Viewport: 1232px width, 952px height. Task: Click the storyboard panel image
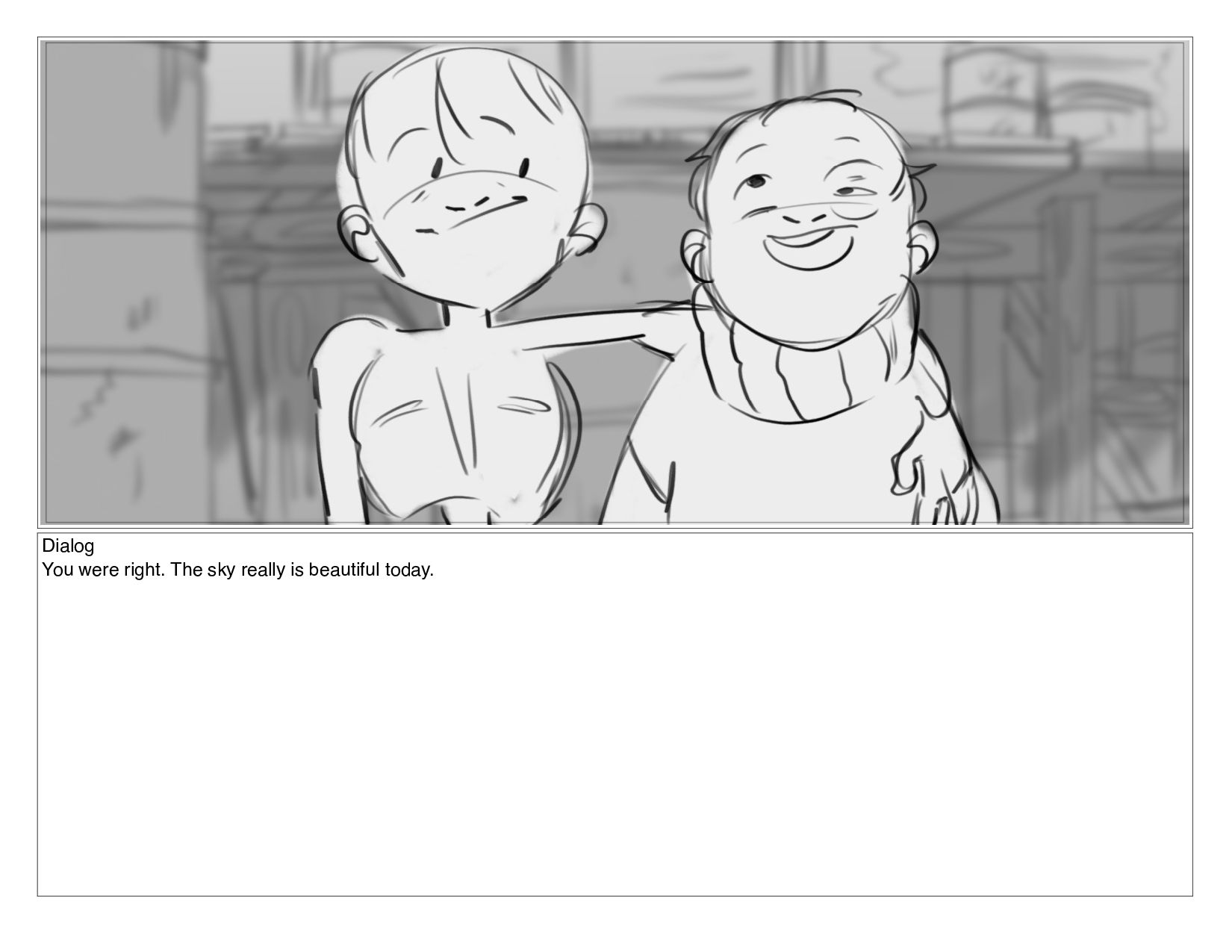point(615,282)
